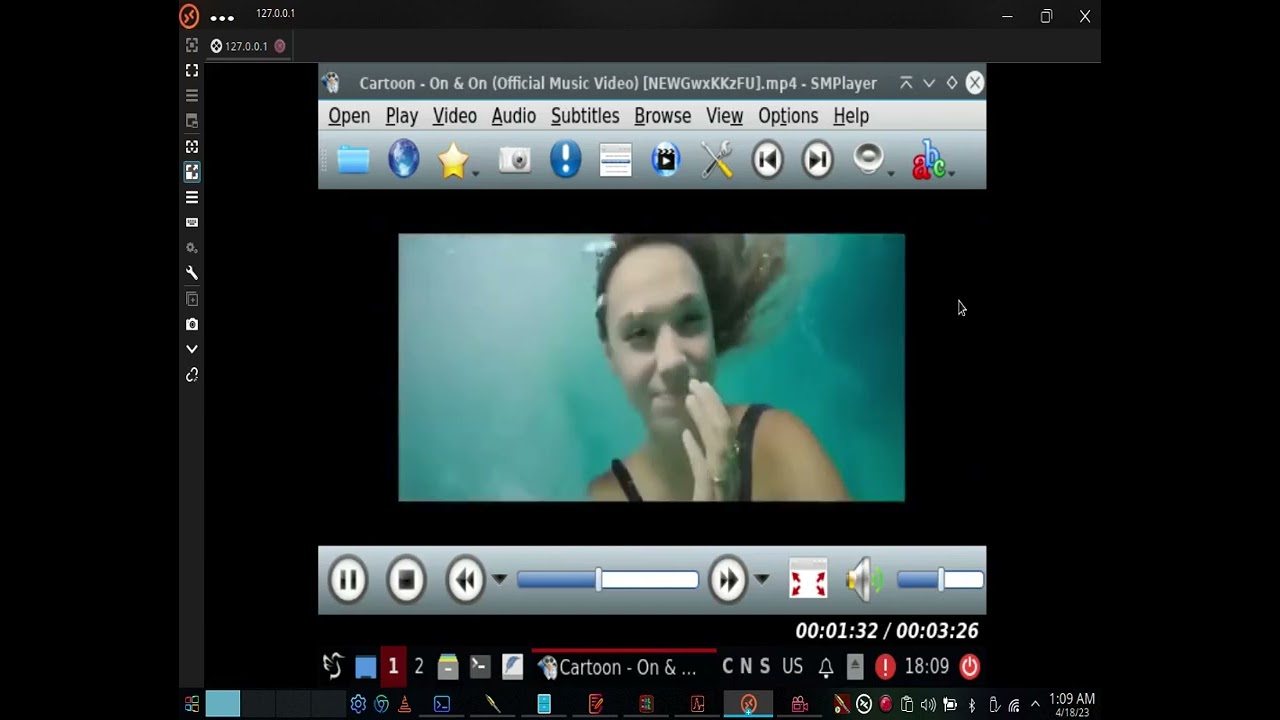
Task: Select the 127.0.0.1 session tab
Action: (x=247, y=46)
